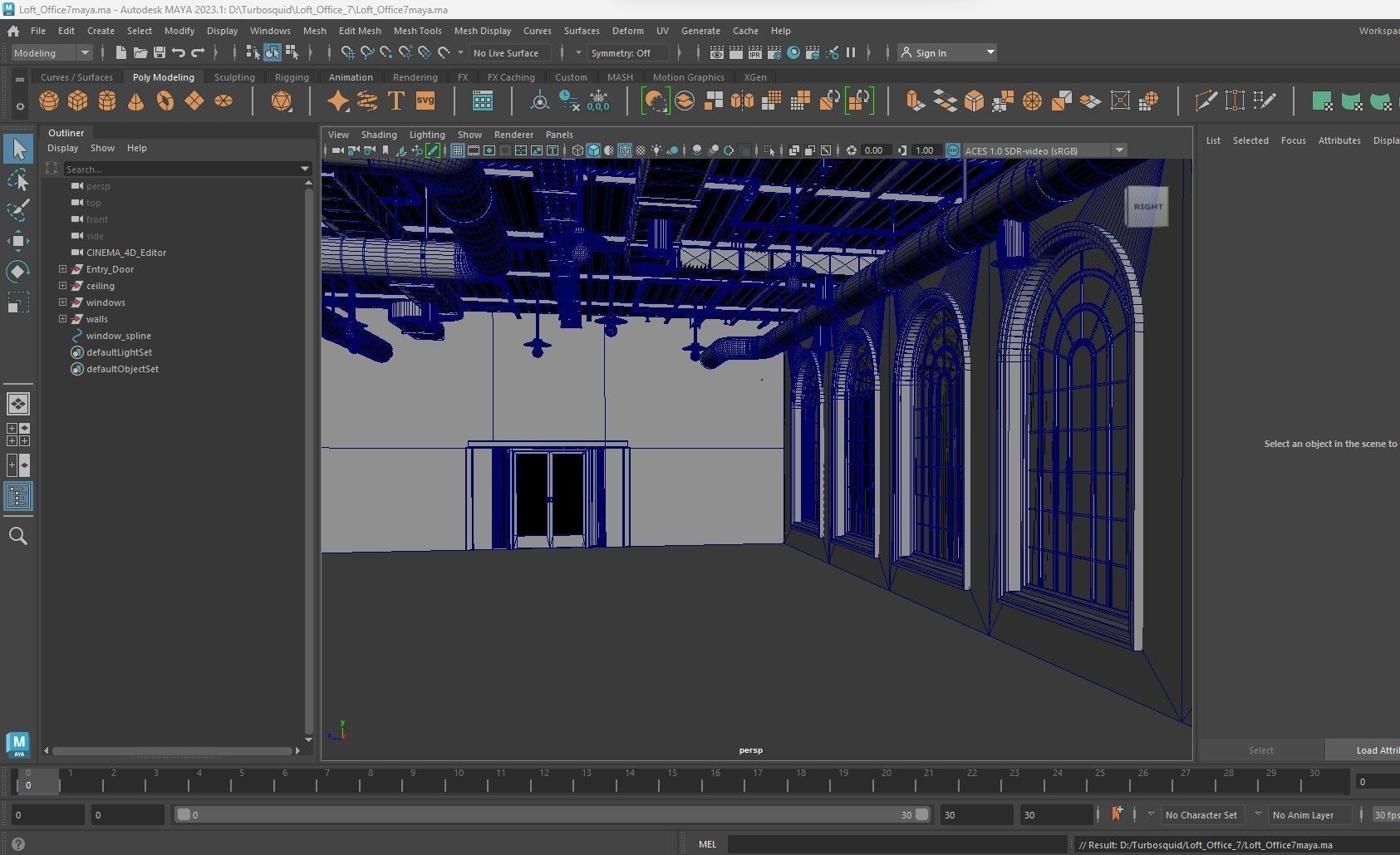Viewport: 1400px width, 855px height.
Task: Click the Load Attributes button
Action: (x=1363, y=750)
